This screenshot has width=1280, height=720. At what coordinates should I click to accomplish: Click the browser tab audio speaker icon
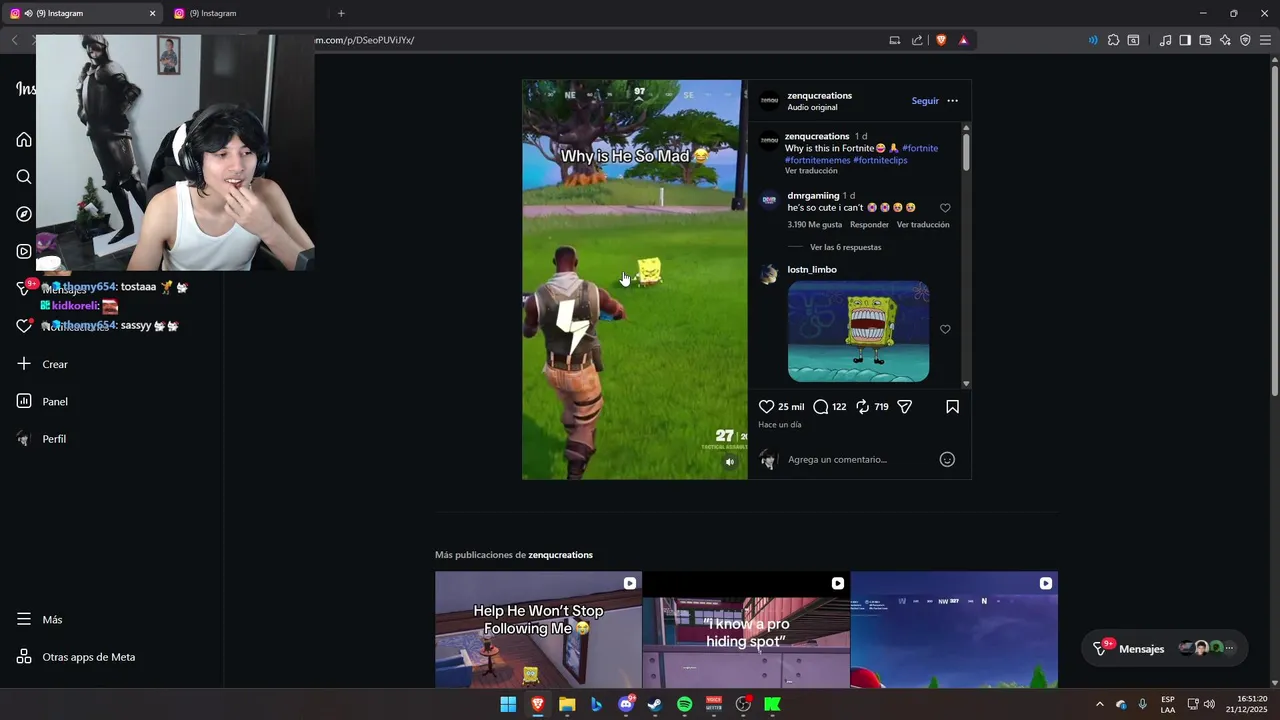[27, 13]
